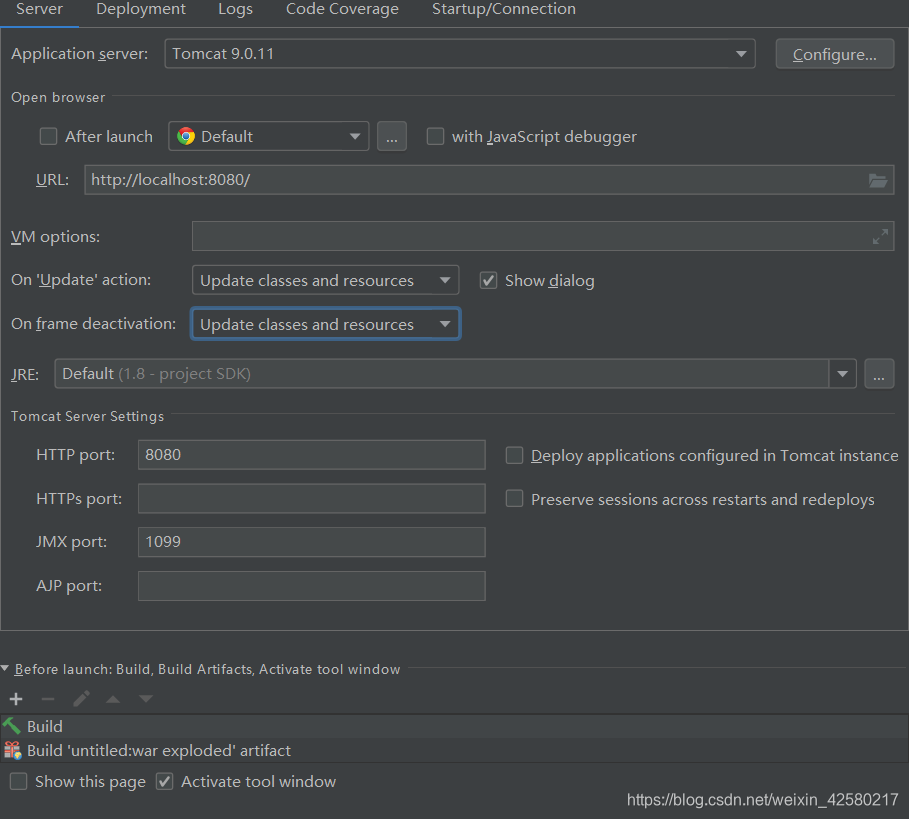Click browse button next to browser dropdown
The height and width of the screenshot is (819, 909).
(x=392, y=136)
